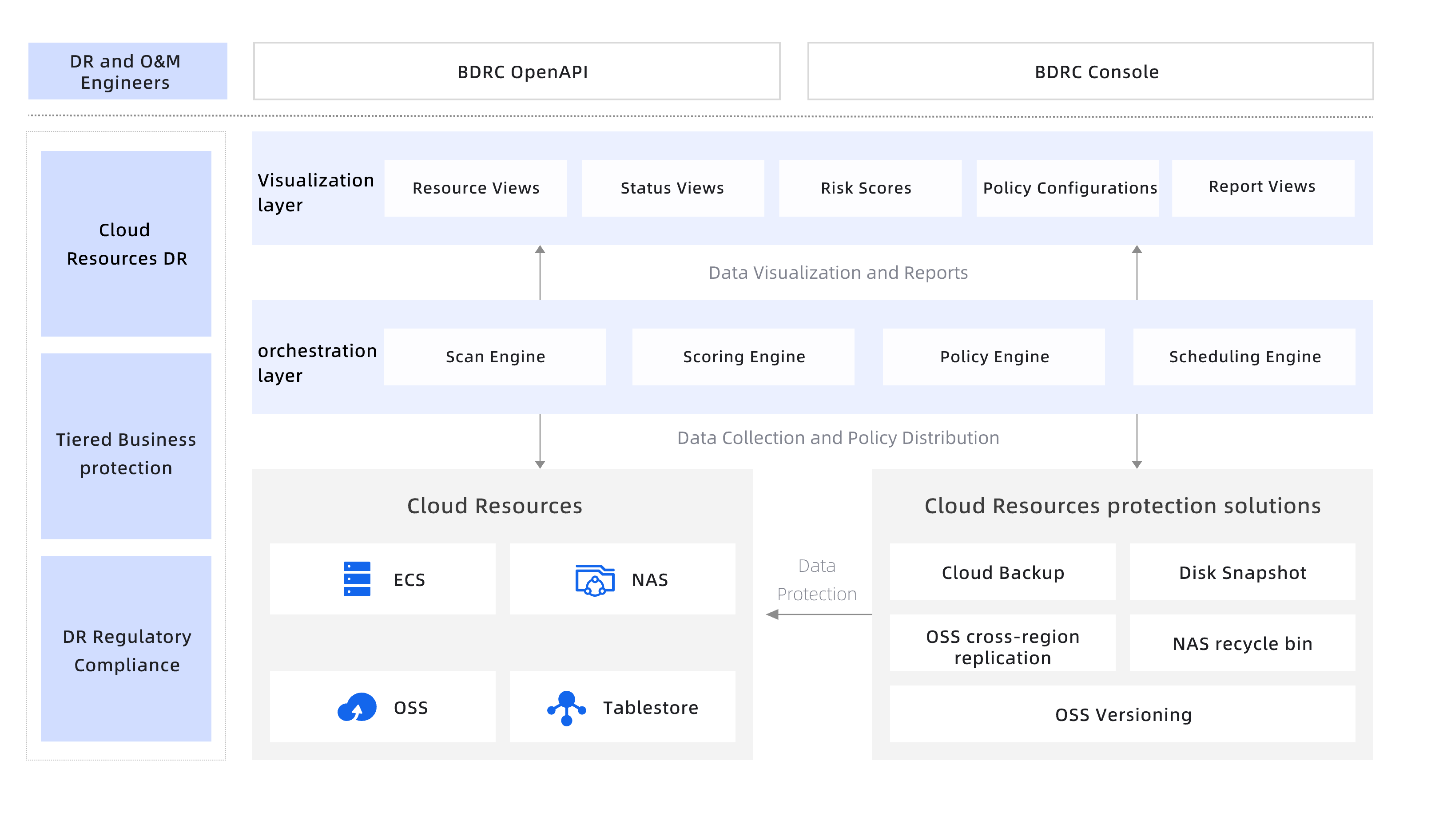
Task: Click the left upward arrow below Visualization layer
Action: (540, 272)
